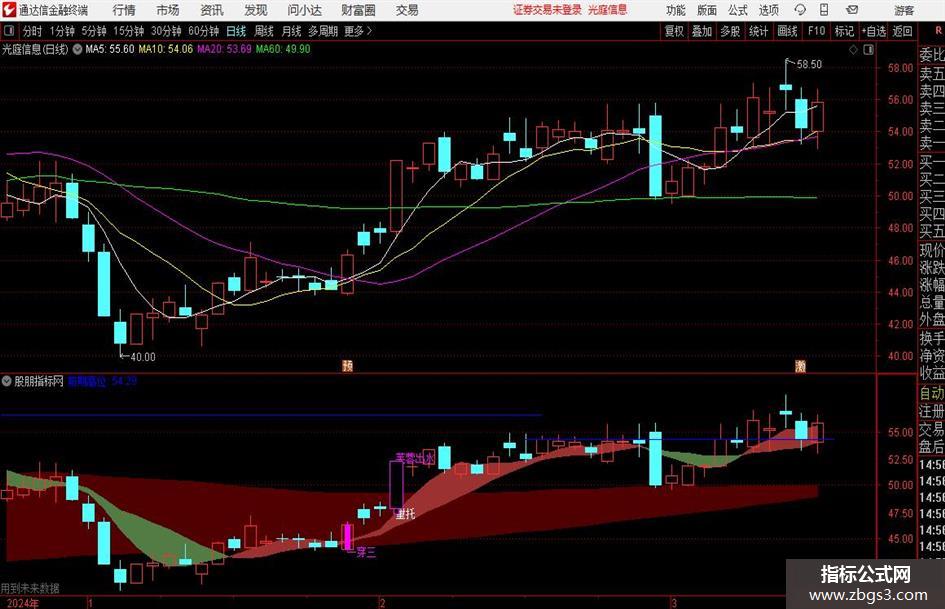This screenshot has height=609, width=945.
Task: Open the mail envelope icon
Action: (x=852, y=10)
